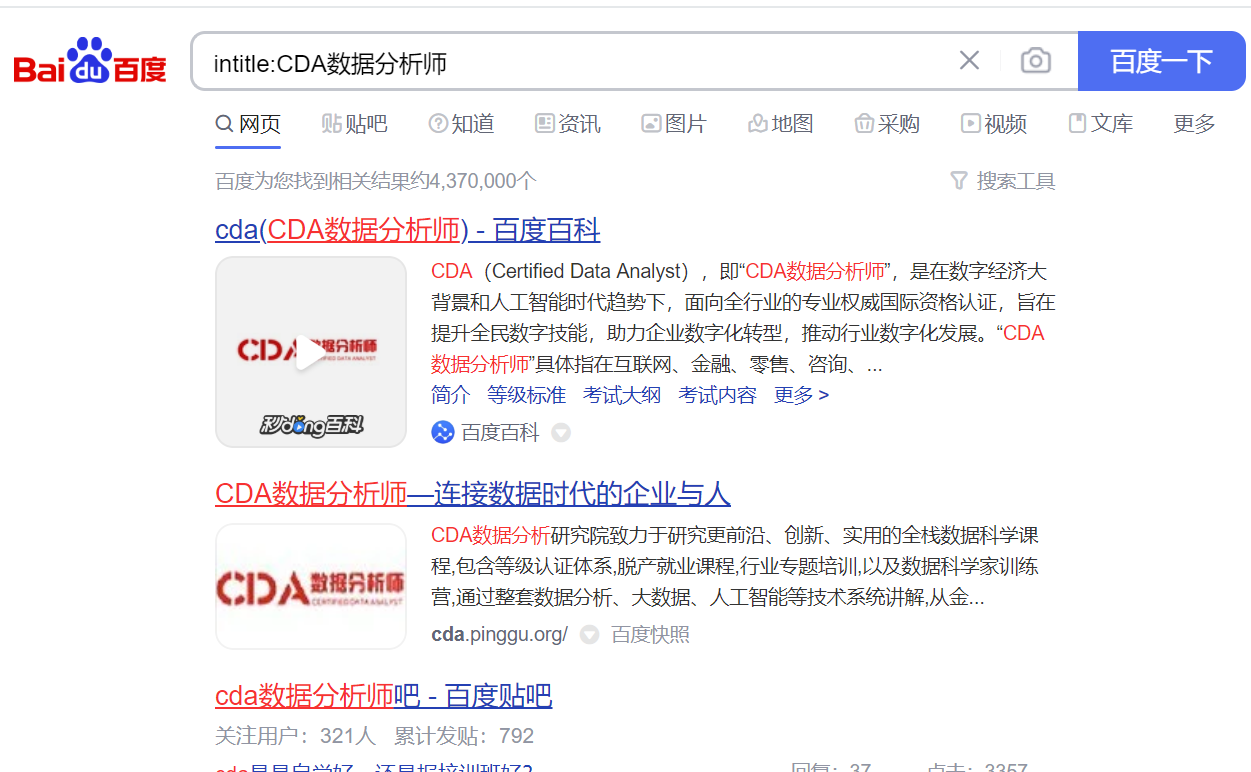Open the 百度百科 source label

click(x=500, y=432)
